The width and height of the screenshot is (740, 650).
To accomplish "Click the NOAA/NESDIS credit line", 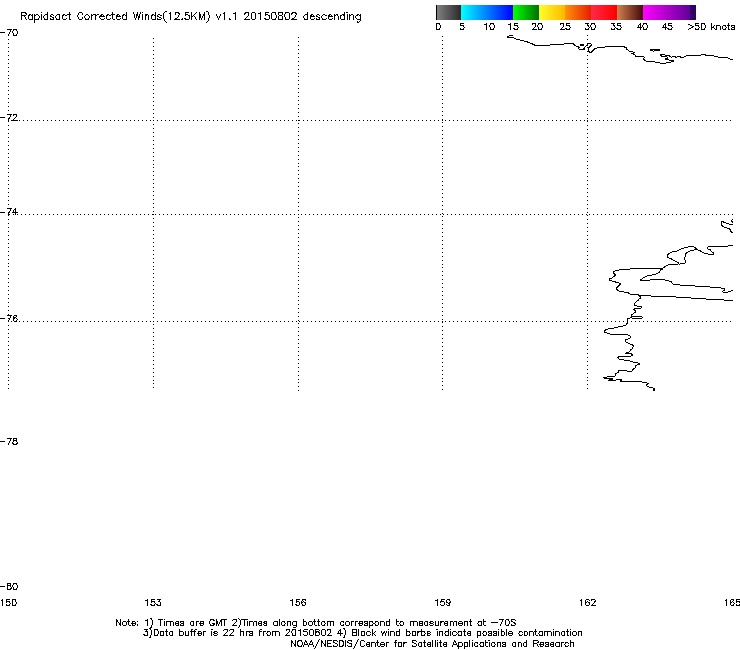I will (432, 644).
